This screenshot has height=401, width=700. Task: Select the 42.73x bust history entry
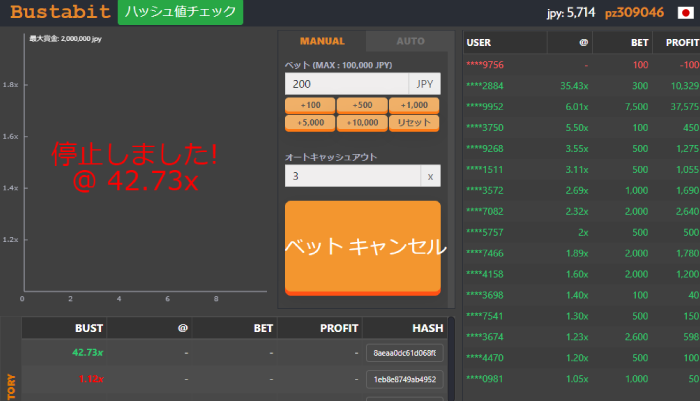(x=88, y=353)
